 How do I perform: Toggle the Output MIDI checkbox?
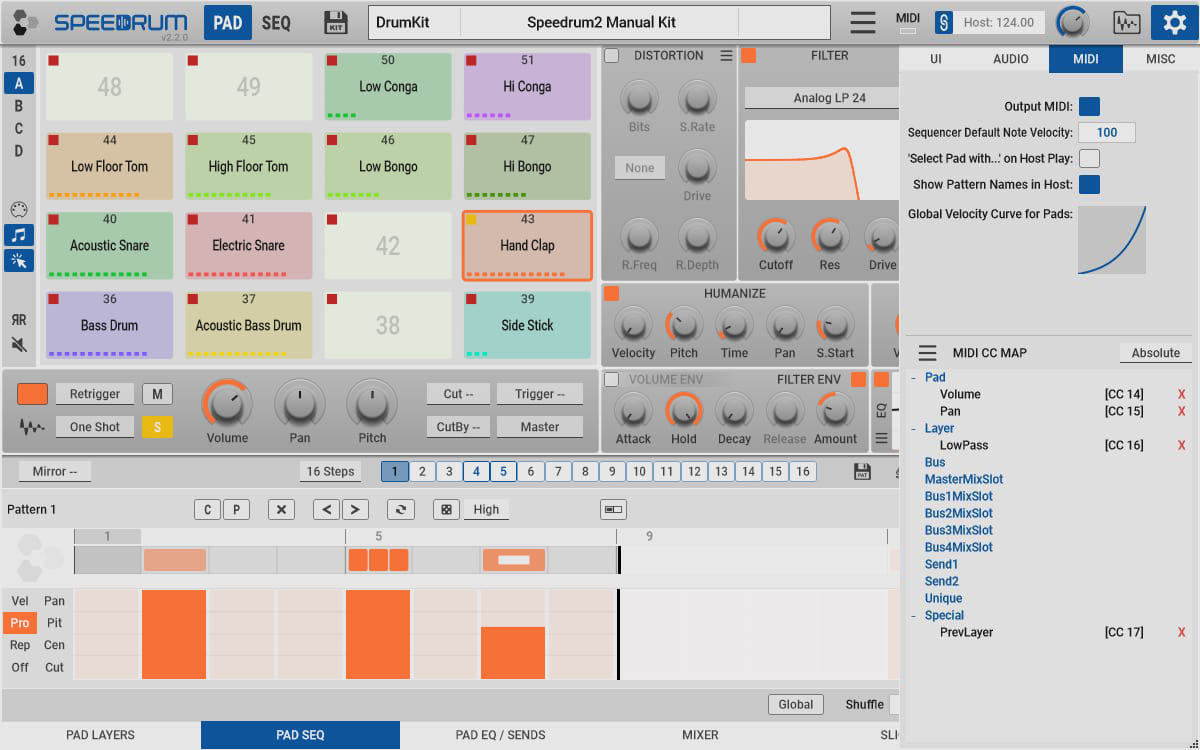point(1089,107)
